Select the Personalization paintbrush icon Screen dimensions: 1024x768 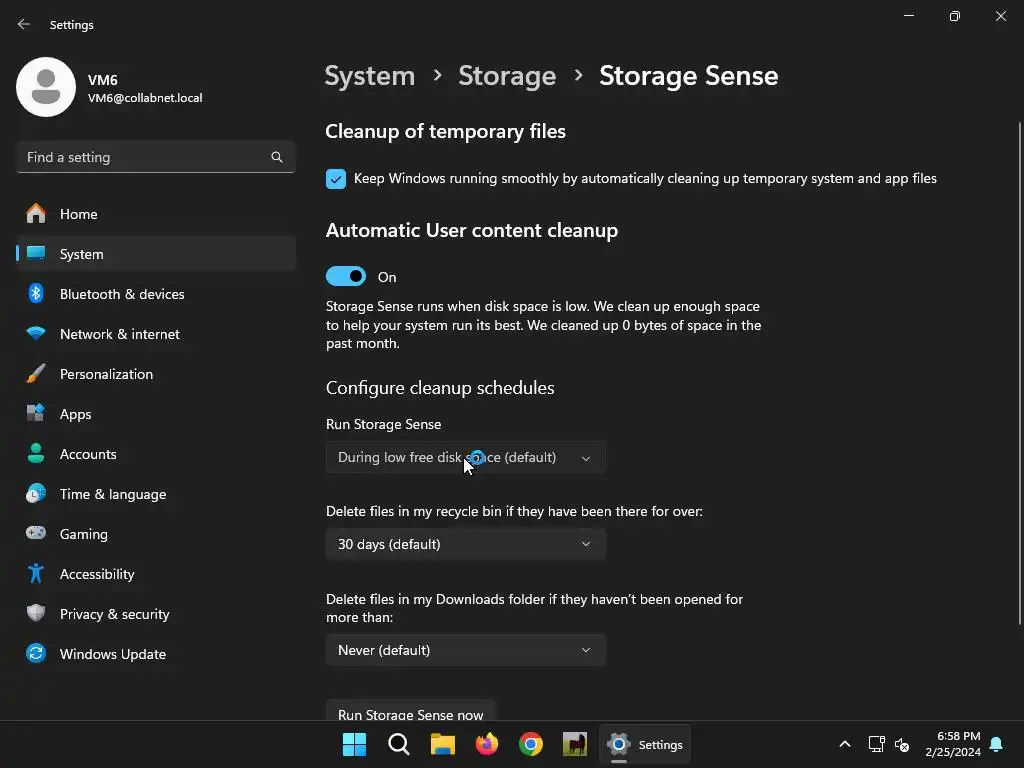(36, 374)
